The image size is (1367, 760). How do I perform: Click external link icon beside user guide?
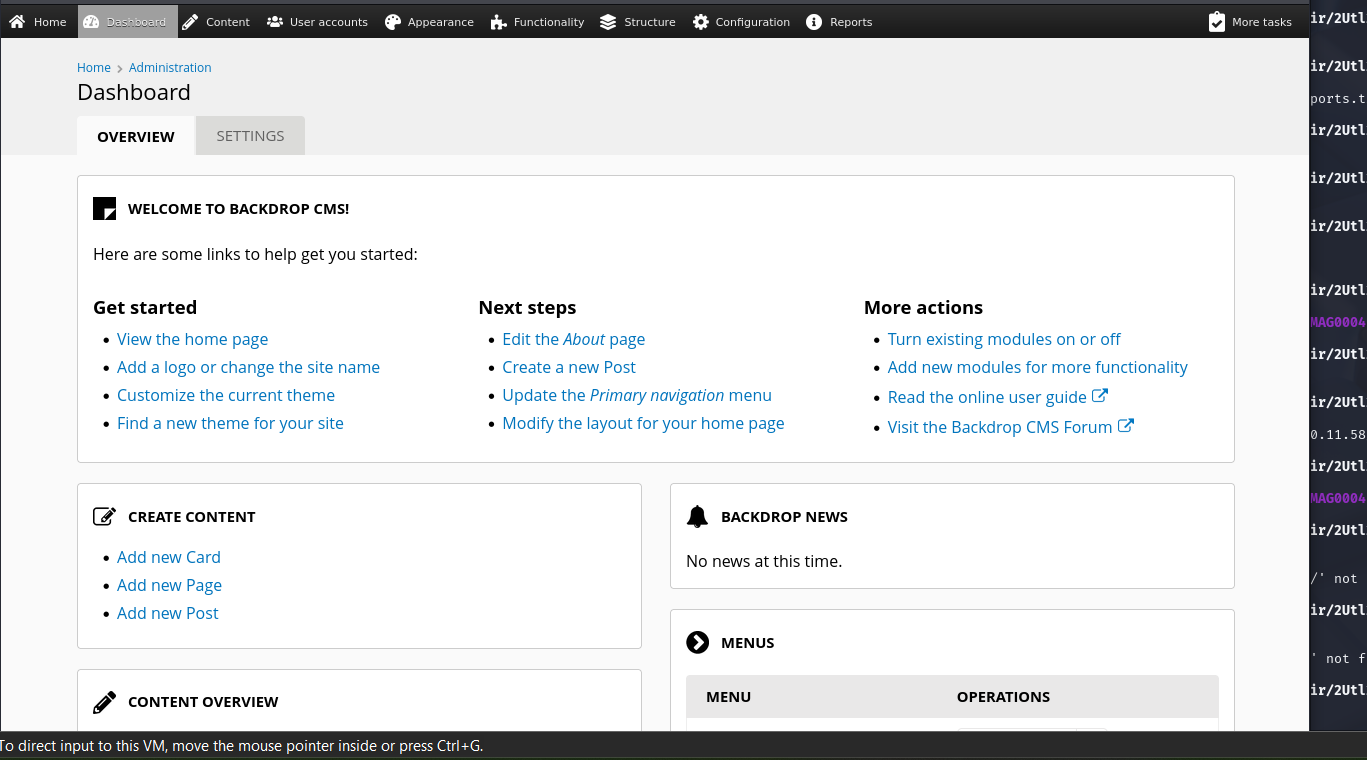tap(1100, 396)
